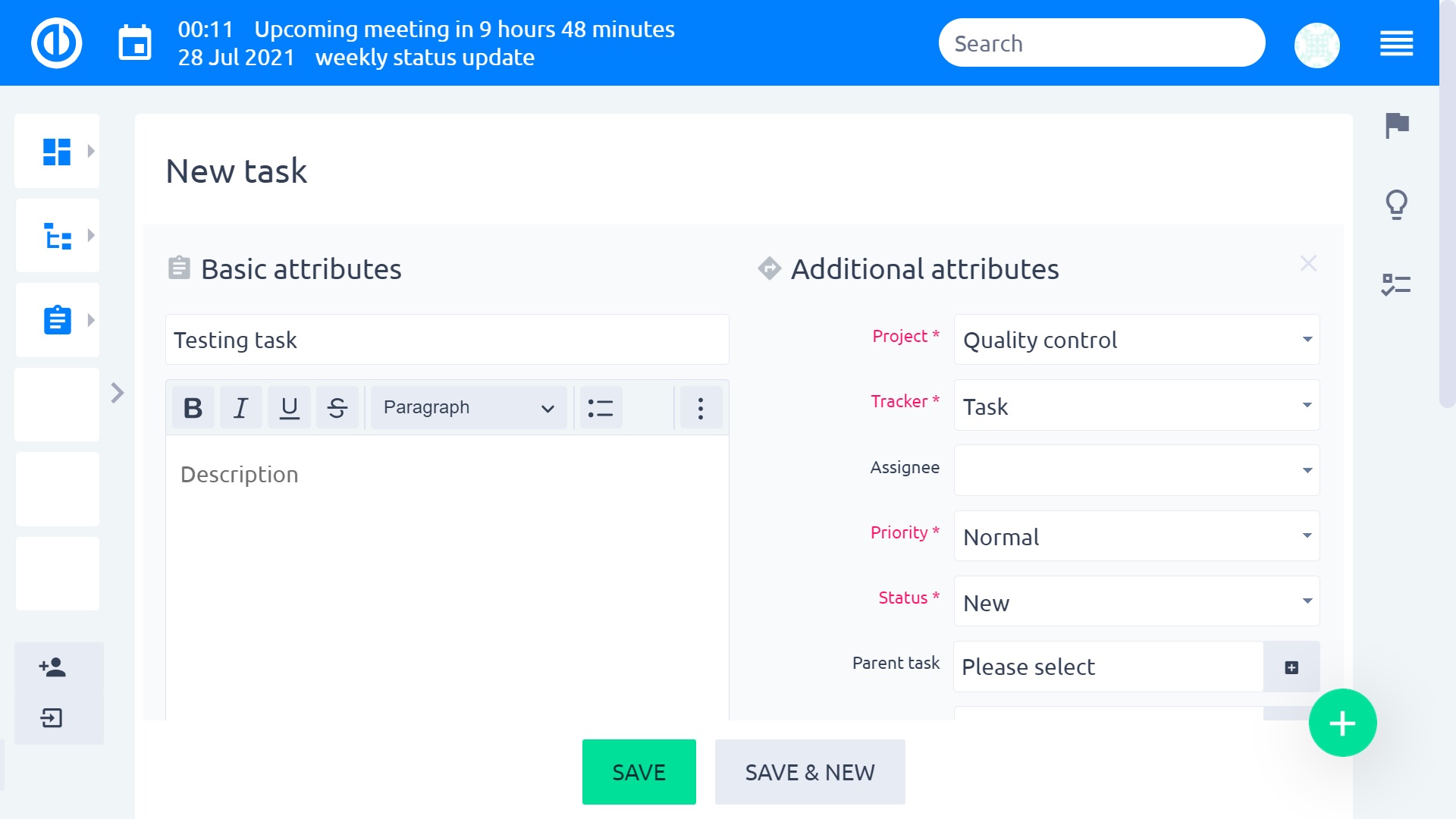
Task: Toggle bold formatting
Action: pyautogui.click(x=193, y=408)
